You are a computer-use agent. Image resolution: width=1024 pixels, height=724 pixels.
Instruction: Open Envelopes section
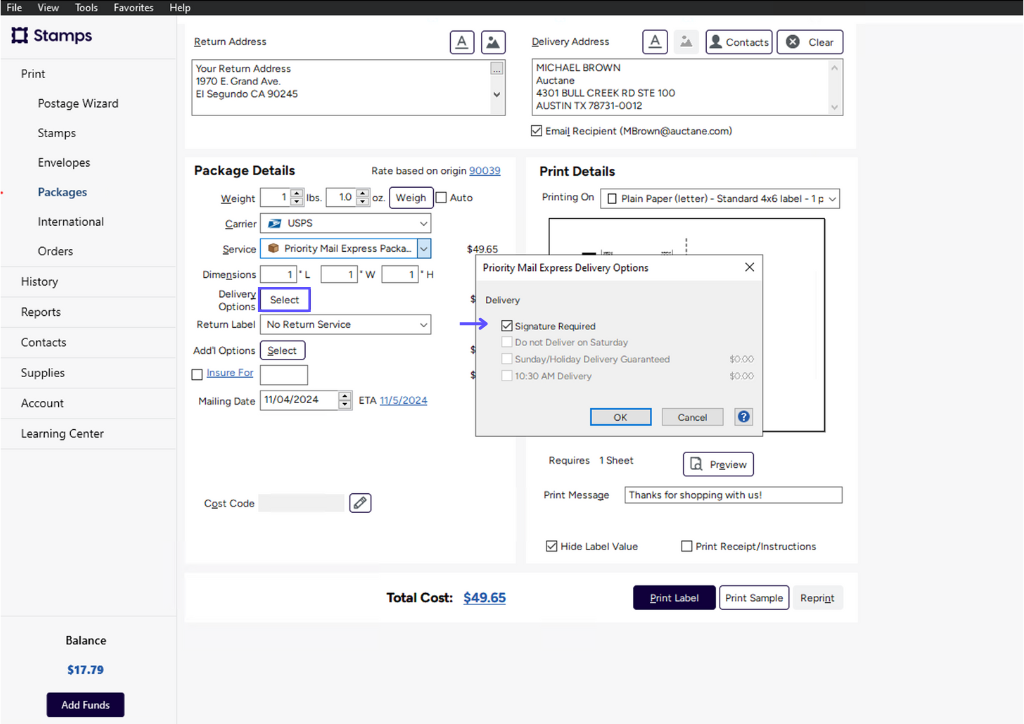coord(64,163)
